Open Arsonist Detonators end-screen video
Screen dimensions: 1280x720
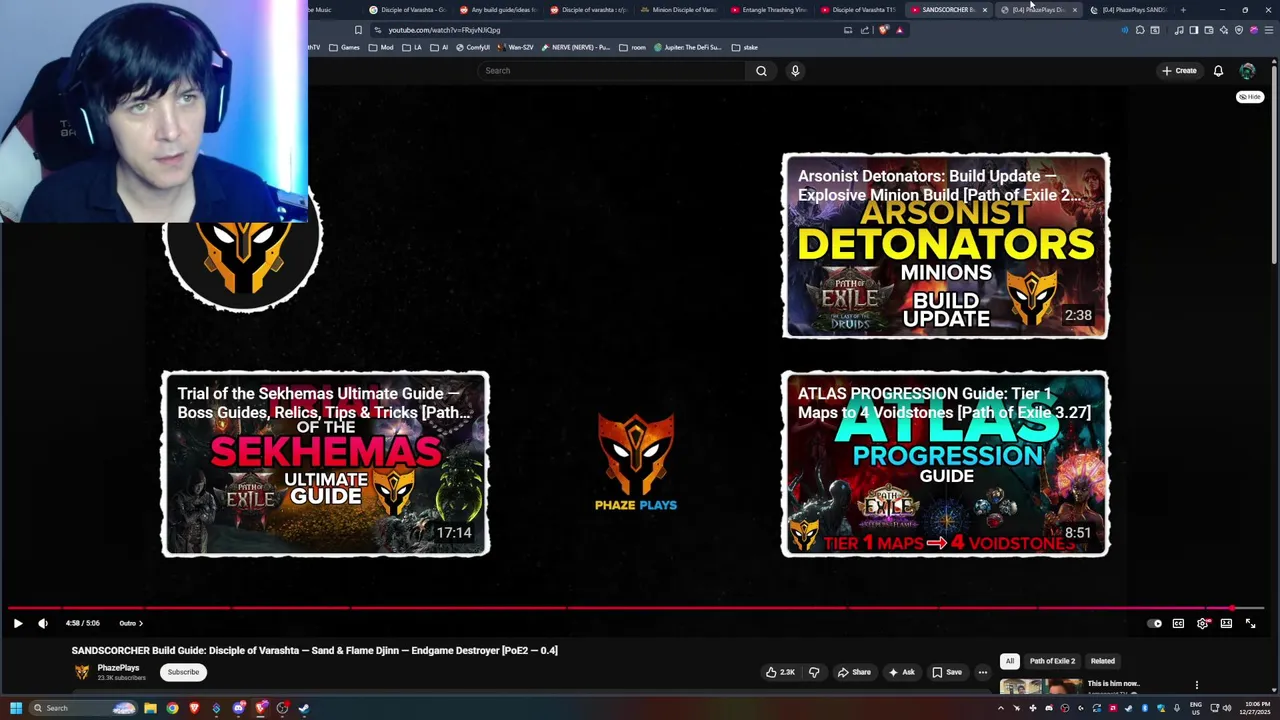tap(945, 246)
